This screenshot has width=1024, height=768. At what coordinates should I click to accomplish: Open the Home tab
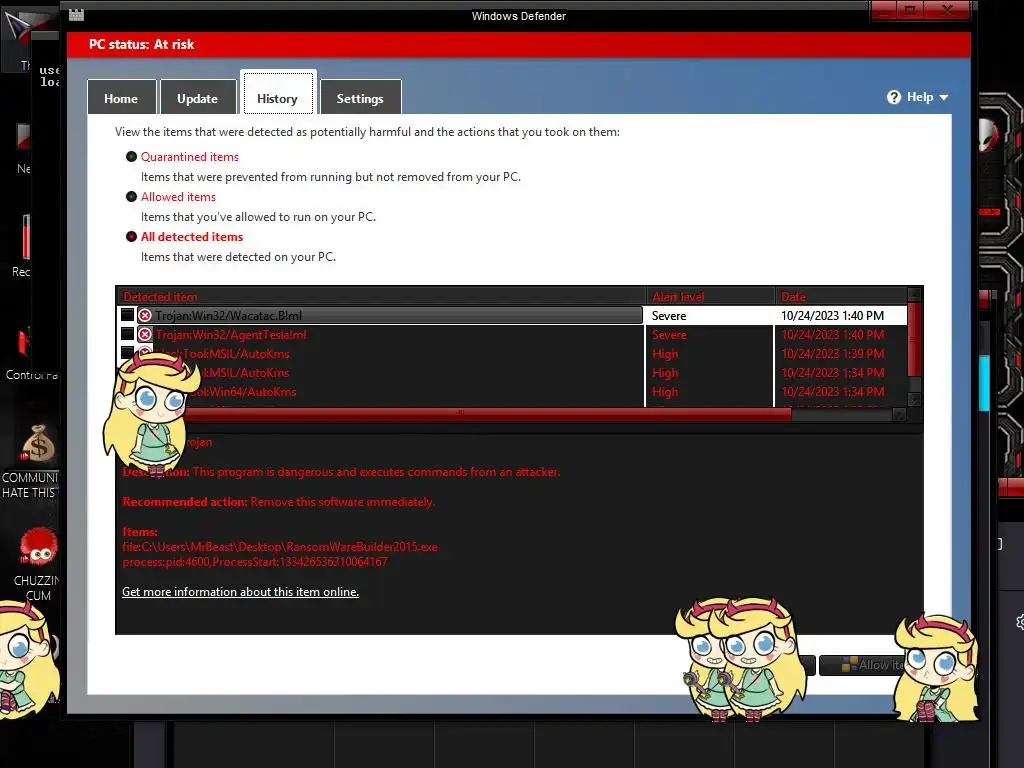[121, 98]
